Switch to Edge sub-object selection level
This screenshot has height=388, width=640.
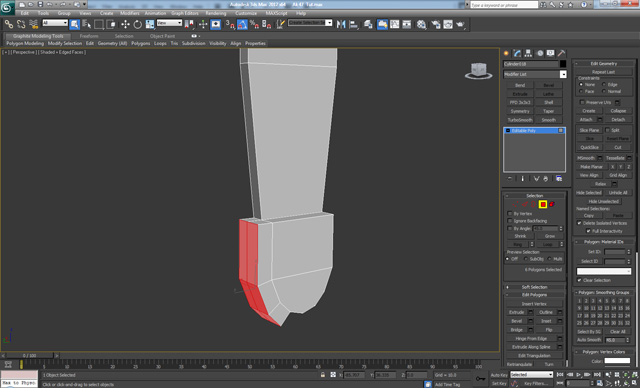coord(525,204)
